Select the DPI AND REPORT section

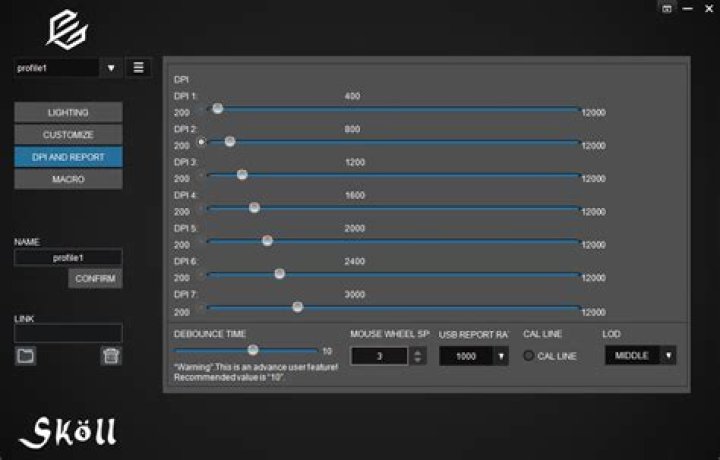(68, 157)
